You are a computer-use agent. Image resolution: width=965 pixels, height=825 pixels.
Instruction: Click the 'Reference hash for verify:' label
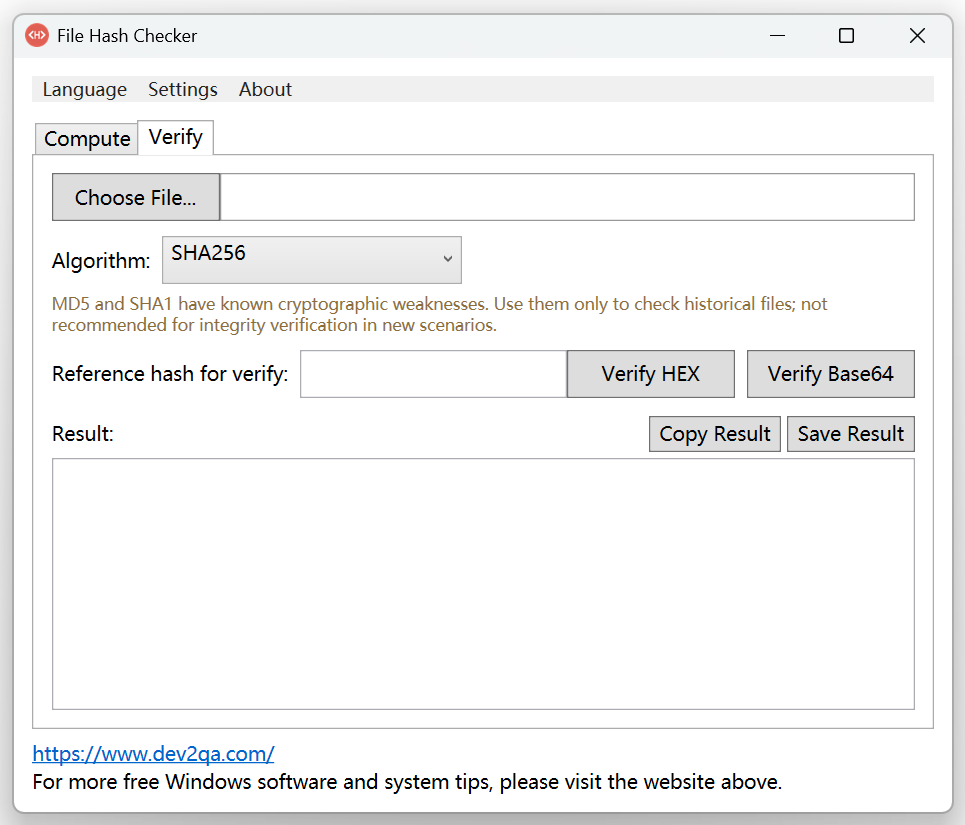[x=170, y=374]
